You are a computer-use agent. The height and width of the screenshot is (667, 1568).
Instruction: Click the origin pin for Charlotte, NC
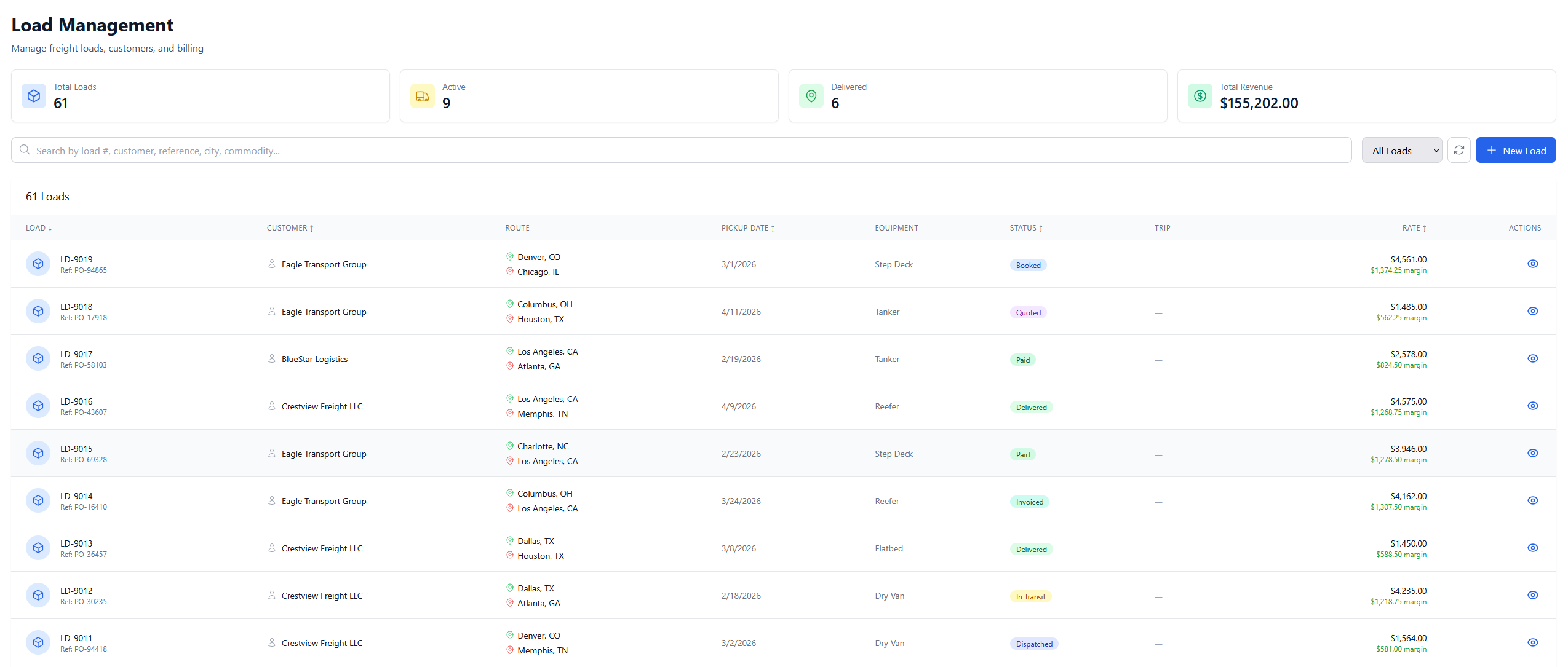(510, 446)
